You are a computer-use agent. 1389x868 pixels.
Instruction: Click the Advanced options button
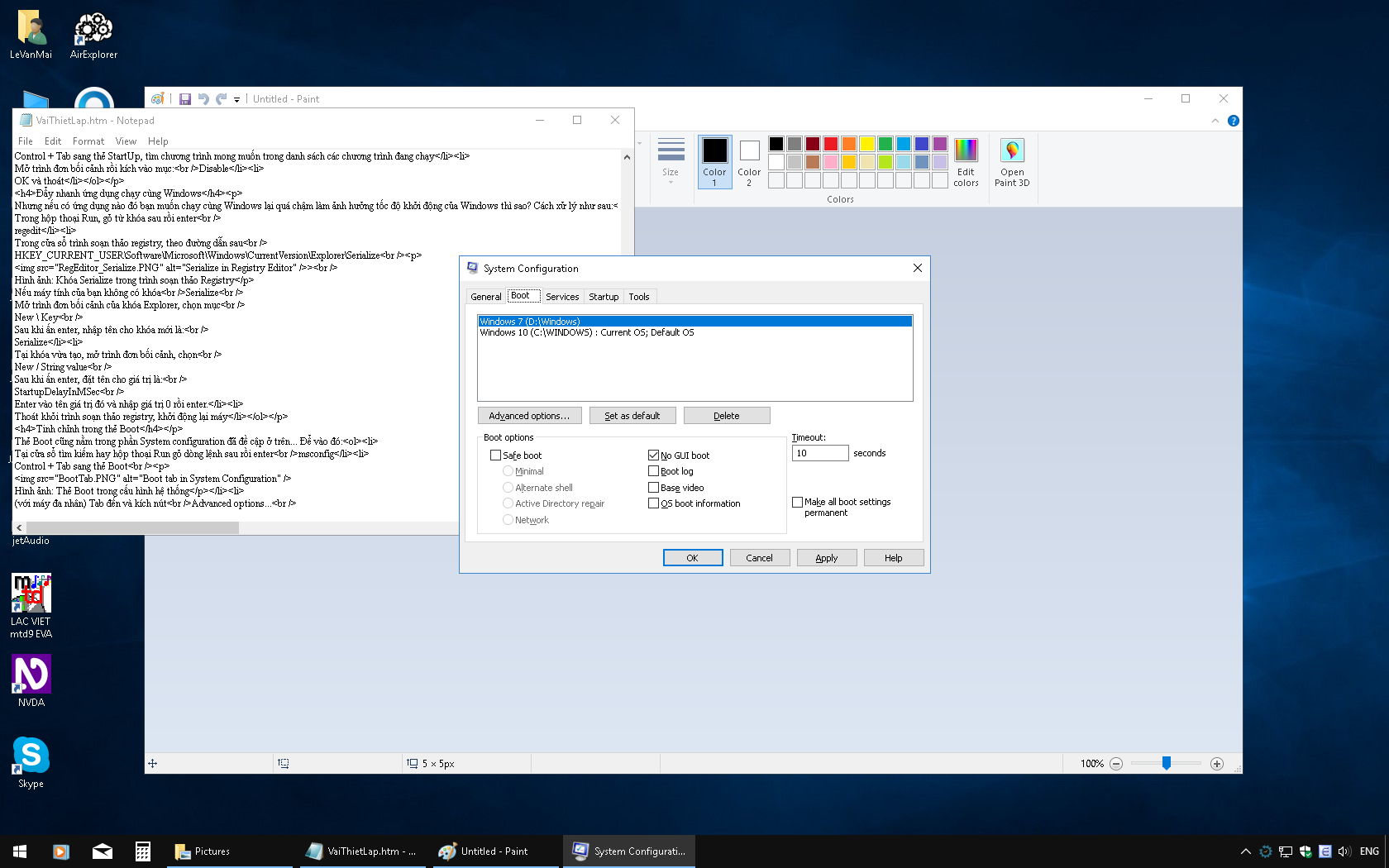(529, 416)
